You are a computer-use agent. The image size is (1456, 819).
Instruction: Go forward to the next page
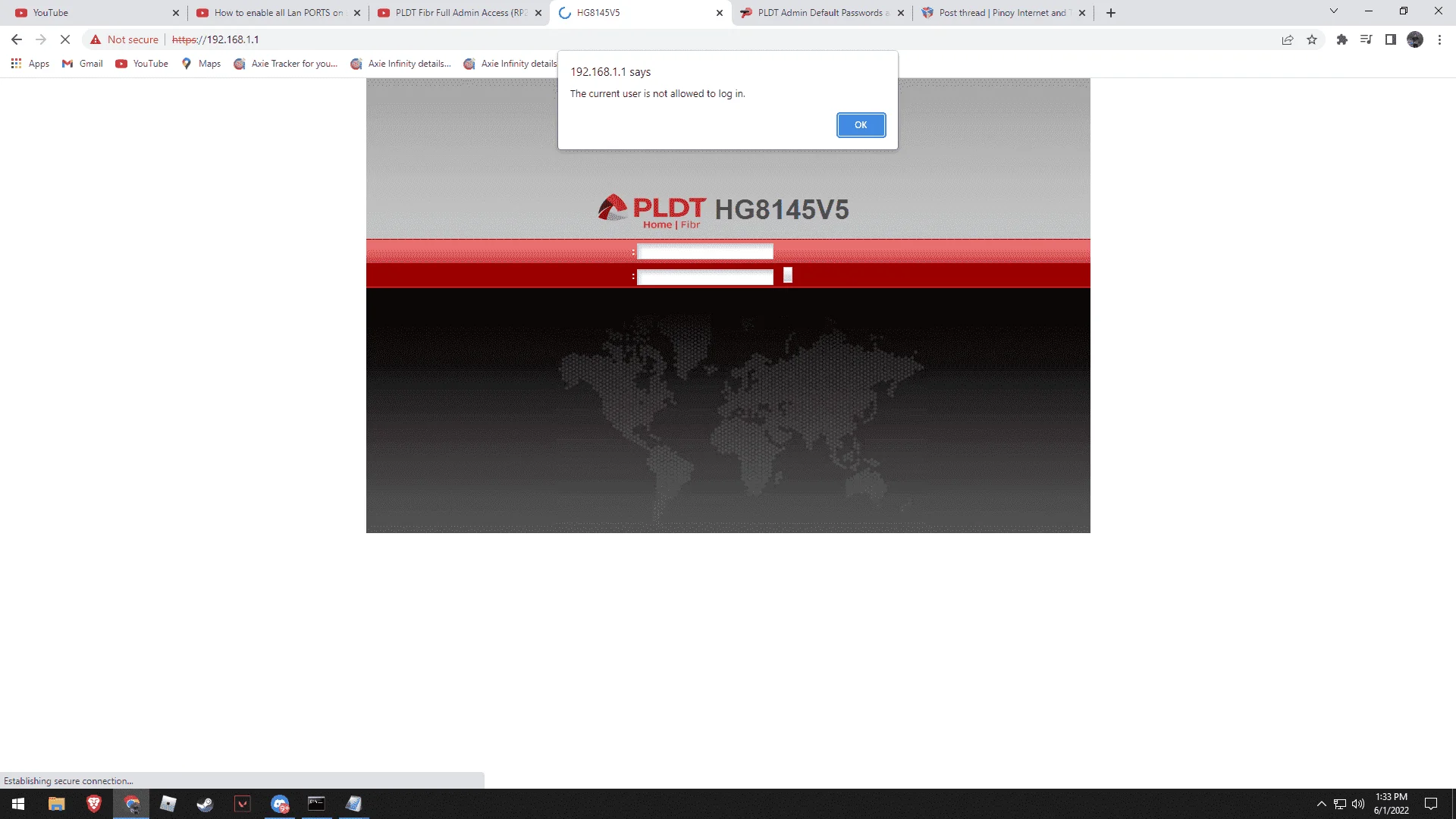(41, 39)
